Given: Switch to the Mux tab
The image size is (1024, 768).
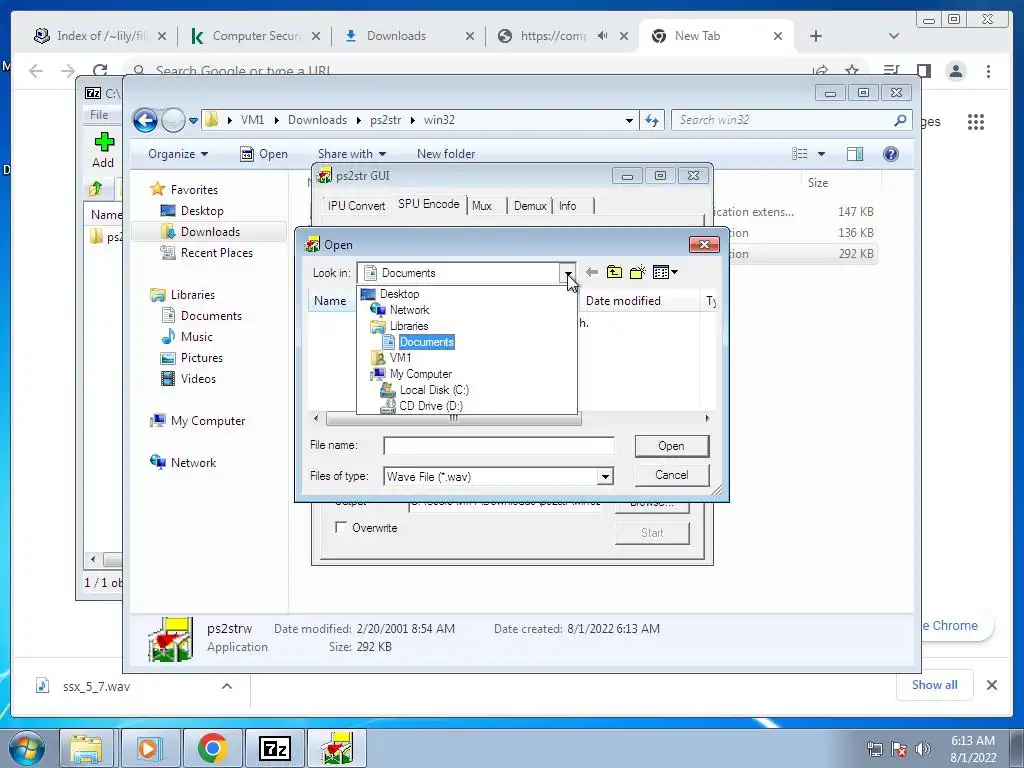Looking at the screenshot, I should coord(482,206).
